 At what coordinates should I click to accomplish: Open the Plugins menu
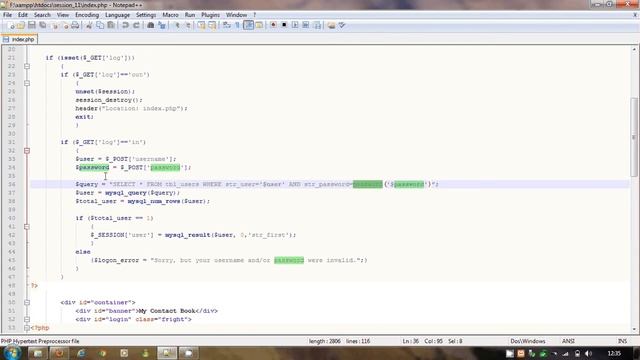coord(210,15)
